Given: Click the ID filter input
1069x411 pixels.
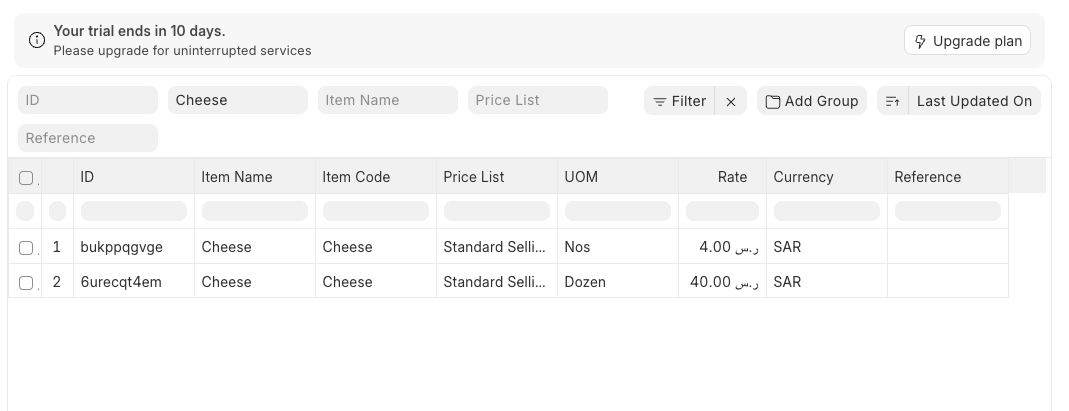Looking at the screenshot, I should pyautogui.click(x=87, y=100).
